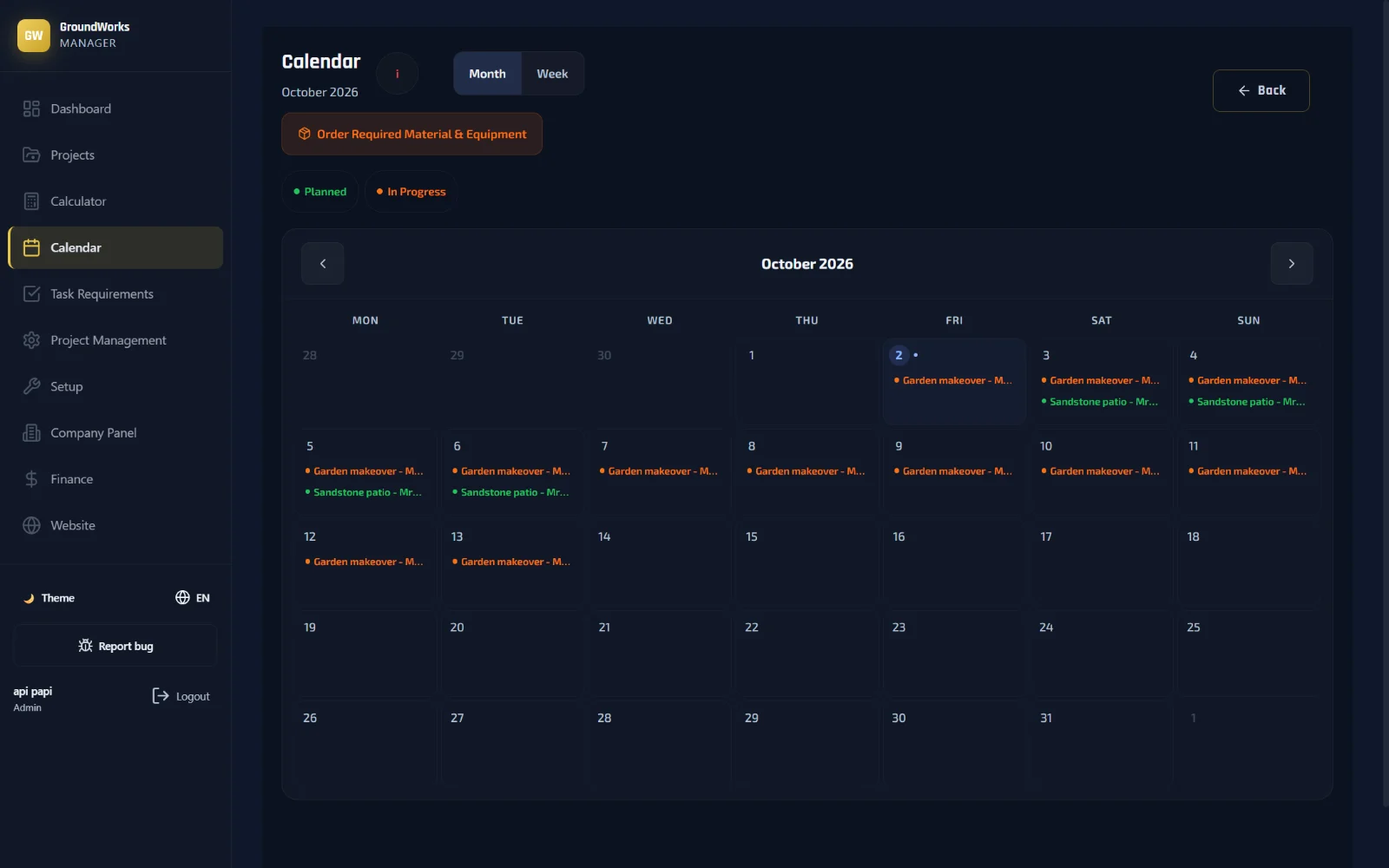Go to previous month with left chevron
This screenshot has height=868, width=1389.
click(323, 264)
